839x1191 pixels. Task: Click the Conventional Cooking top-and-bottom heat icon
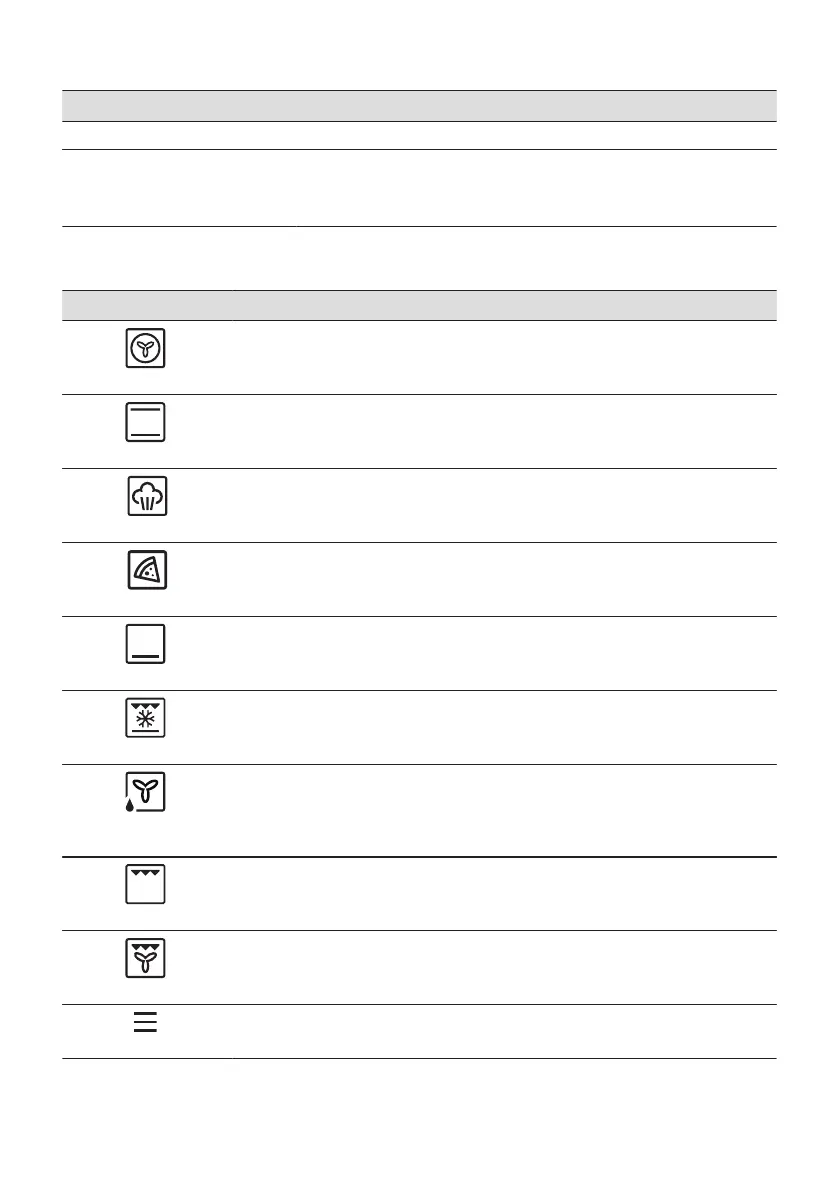(x=146, y=423)
